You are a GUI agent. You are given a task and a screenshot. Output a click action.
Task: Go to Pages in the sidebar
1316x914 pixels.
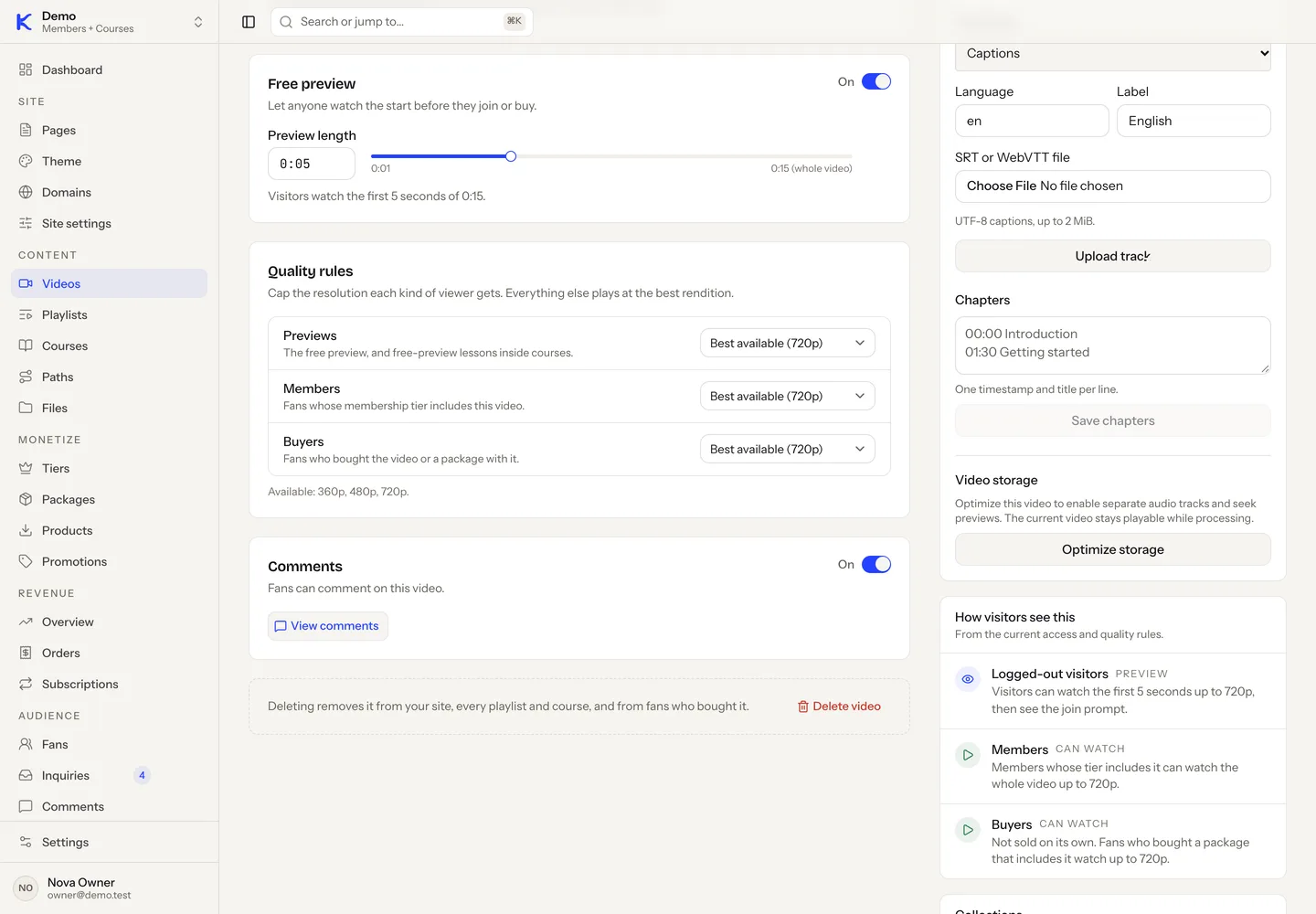click(110, 130)
